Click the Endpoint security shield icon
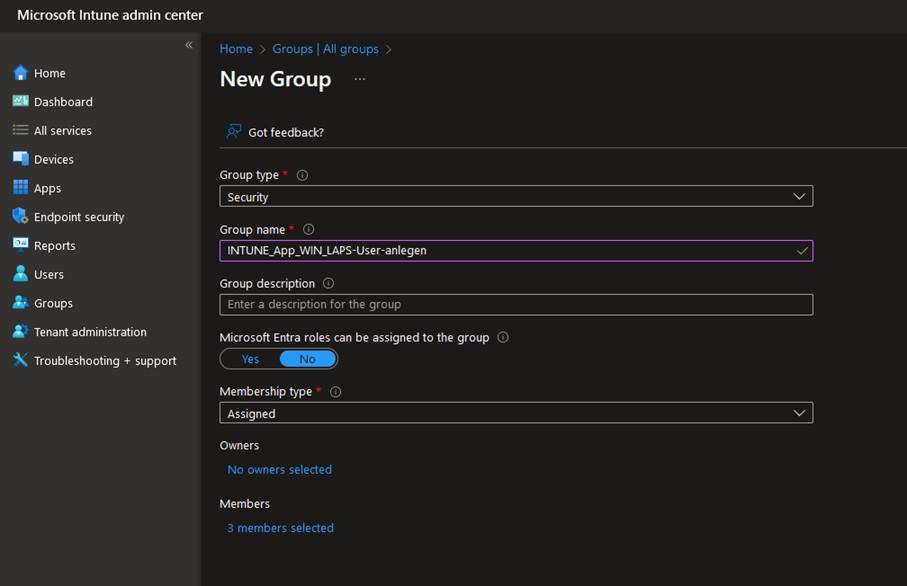The width and height of the screenshot is (907, 586). [x=20, y=216]
